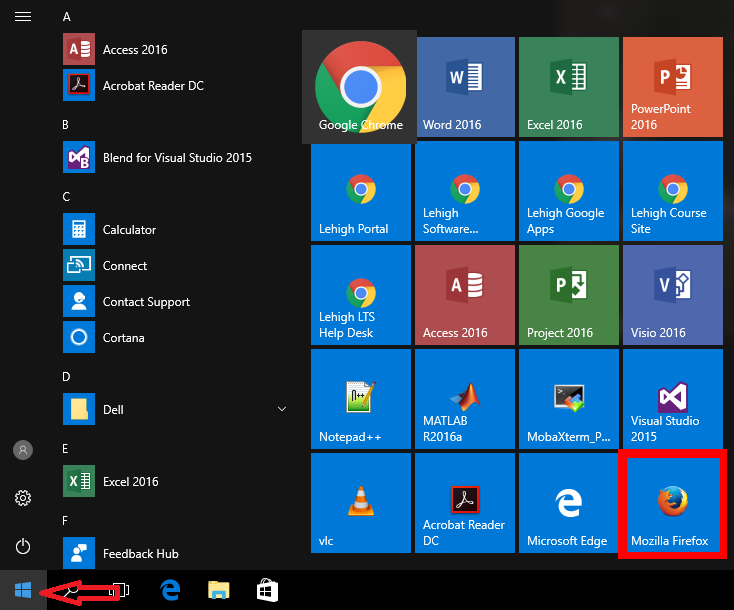Viewport: 734px width, 610px height.
Task: Launch Word 2016 tile
Action: 466,87
